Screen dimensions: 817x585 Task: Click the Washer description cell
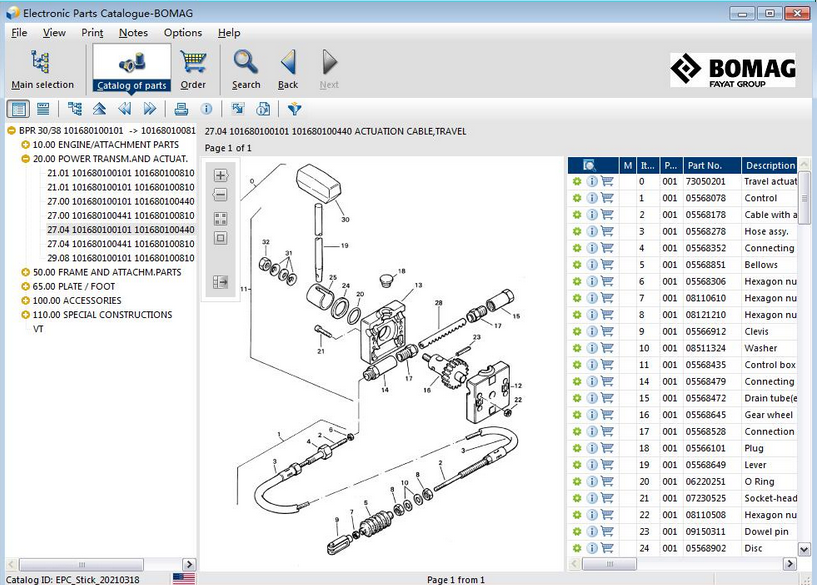pyautogui.click(x=770, y=348)
